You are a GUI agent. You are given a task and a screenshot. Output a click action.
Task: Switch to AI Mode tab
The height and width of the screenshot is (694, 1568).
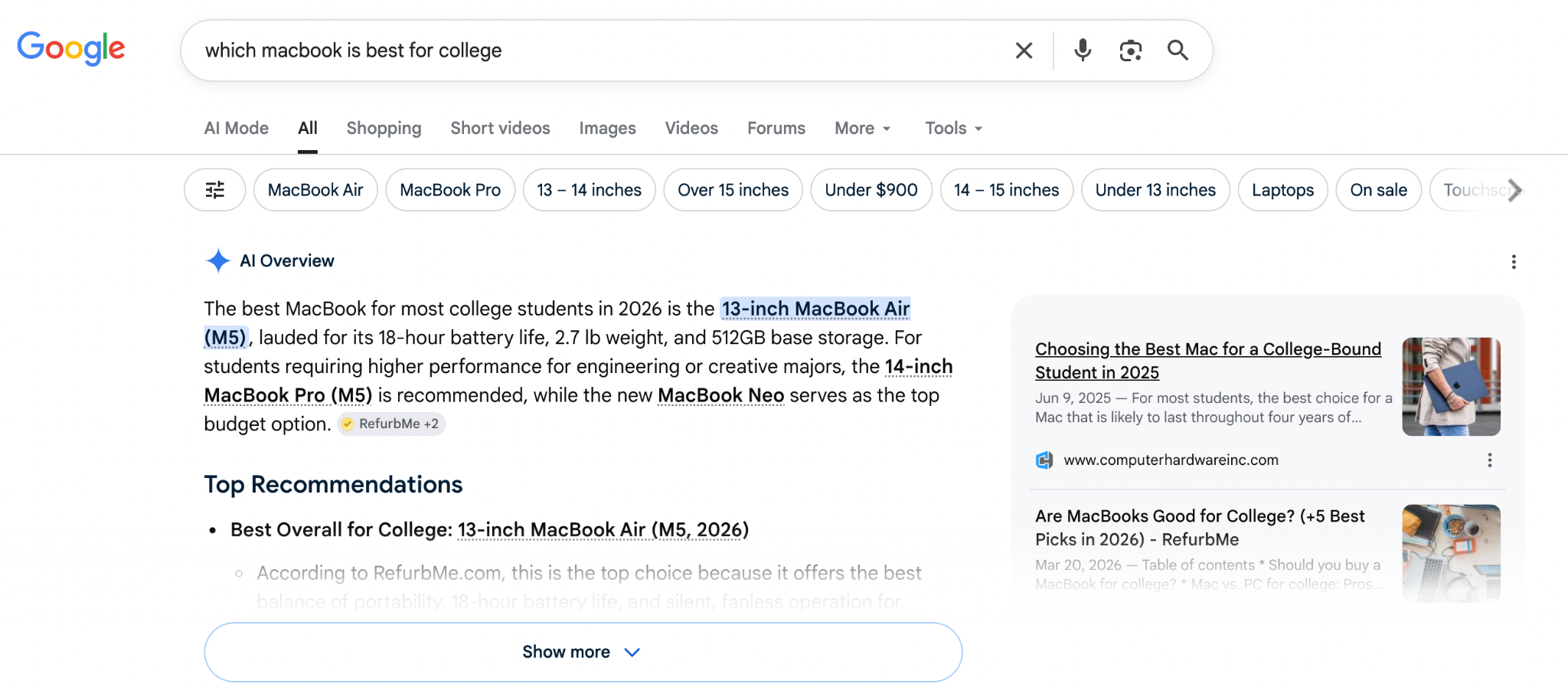pos(237,128)
